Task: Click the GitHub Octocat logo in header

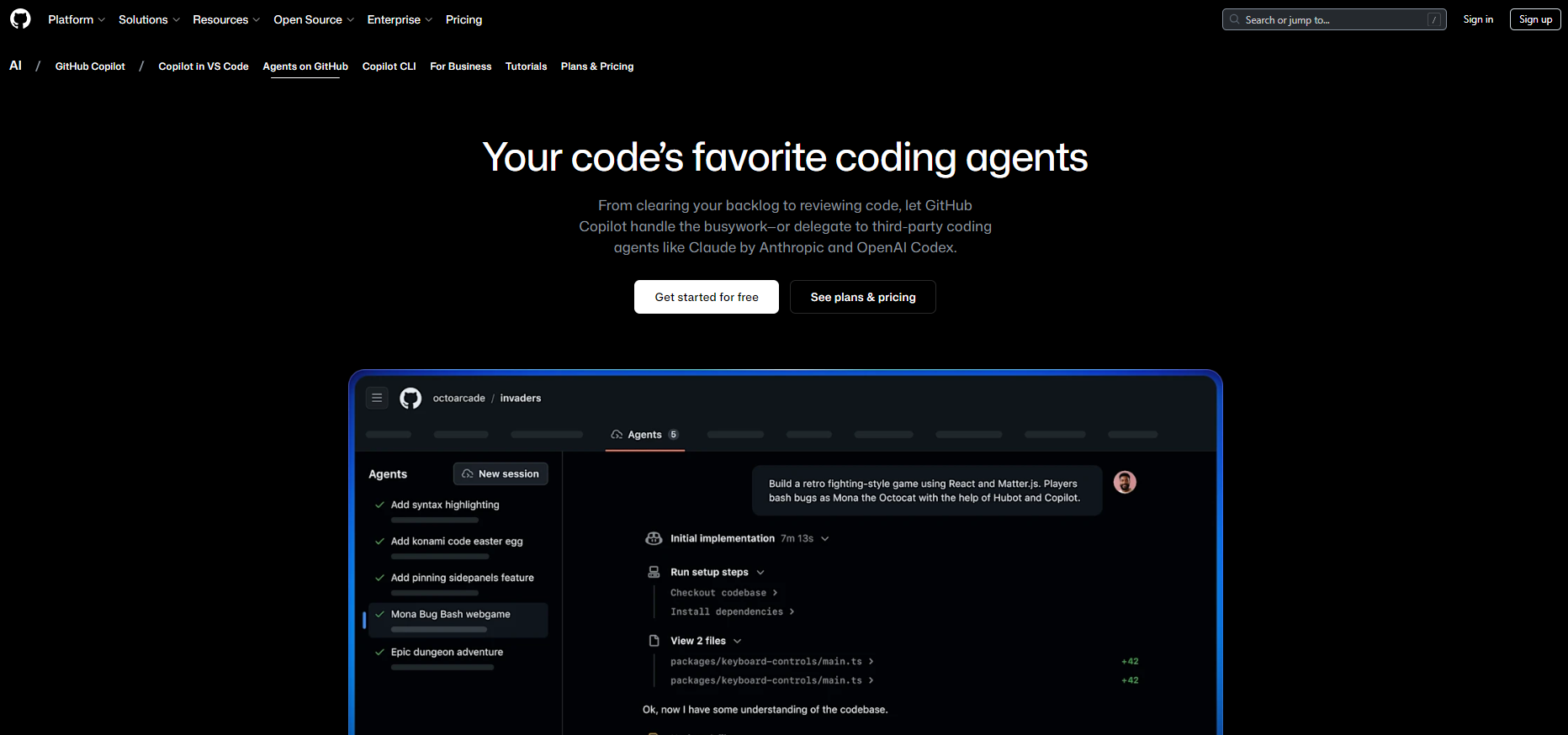Action: pos(20,19)
